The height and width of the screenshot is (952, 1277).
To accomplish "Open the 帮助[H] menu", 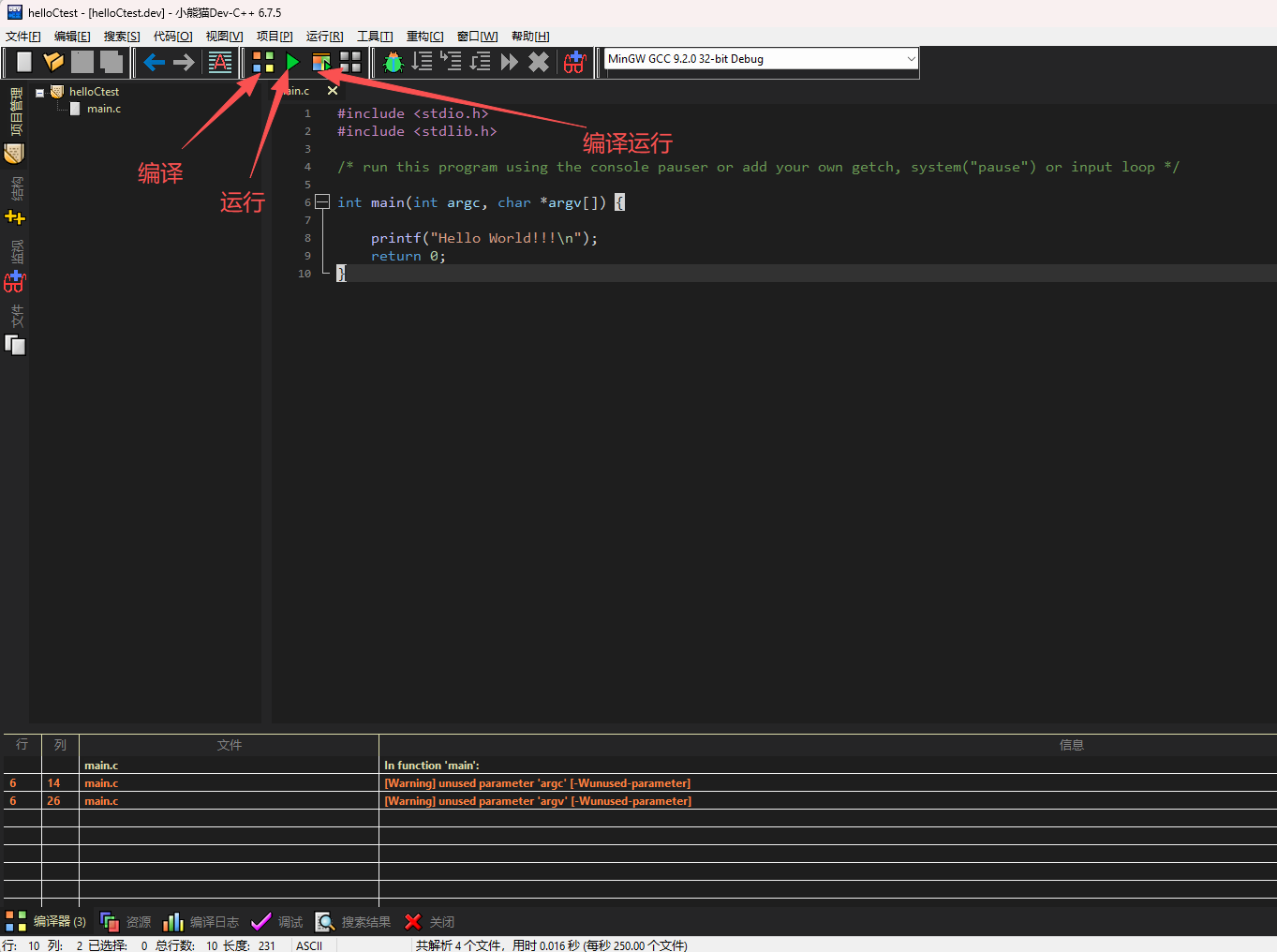I will coord(530,37).
